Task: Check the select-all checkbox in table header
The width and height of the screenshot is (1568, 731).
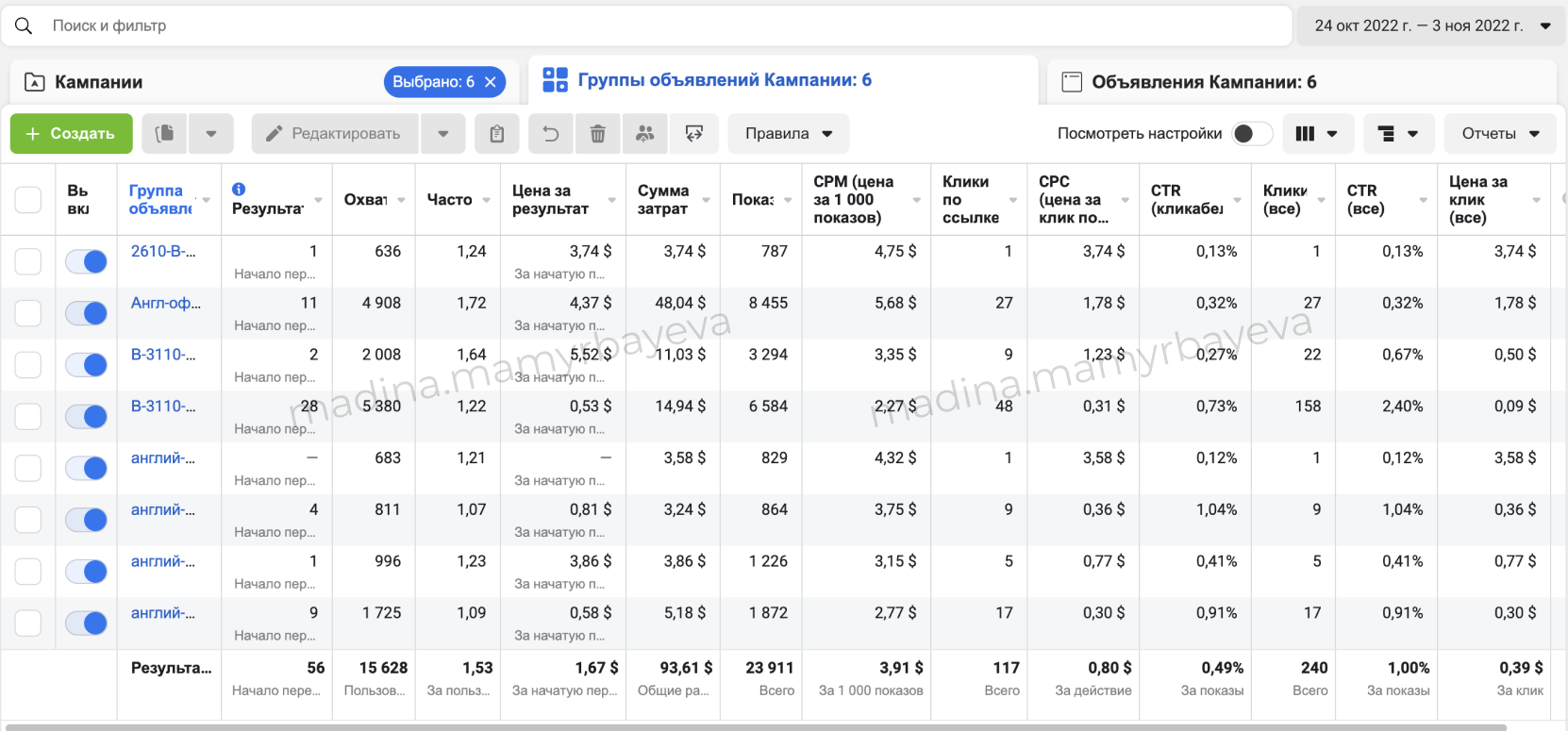Action: pos(28,200)
